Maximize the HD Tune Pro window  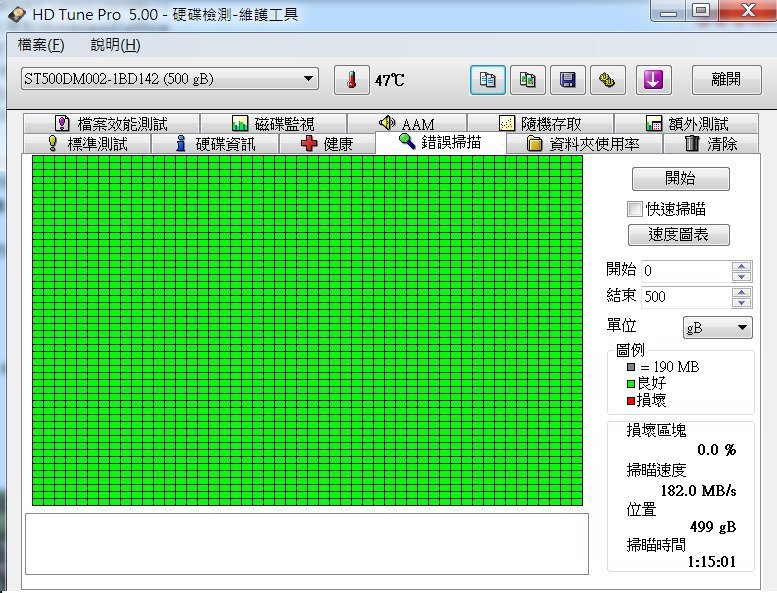point(701,11)
